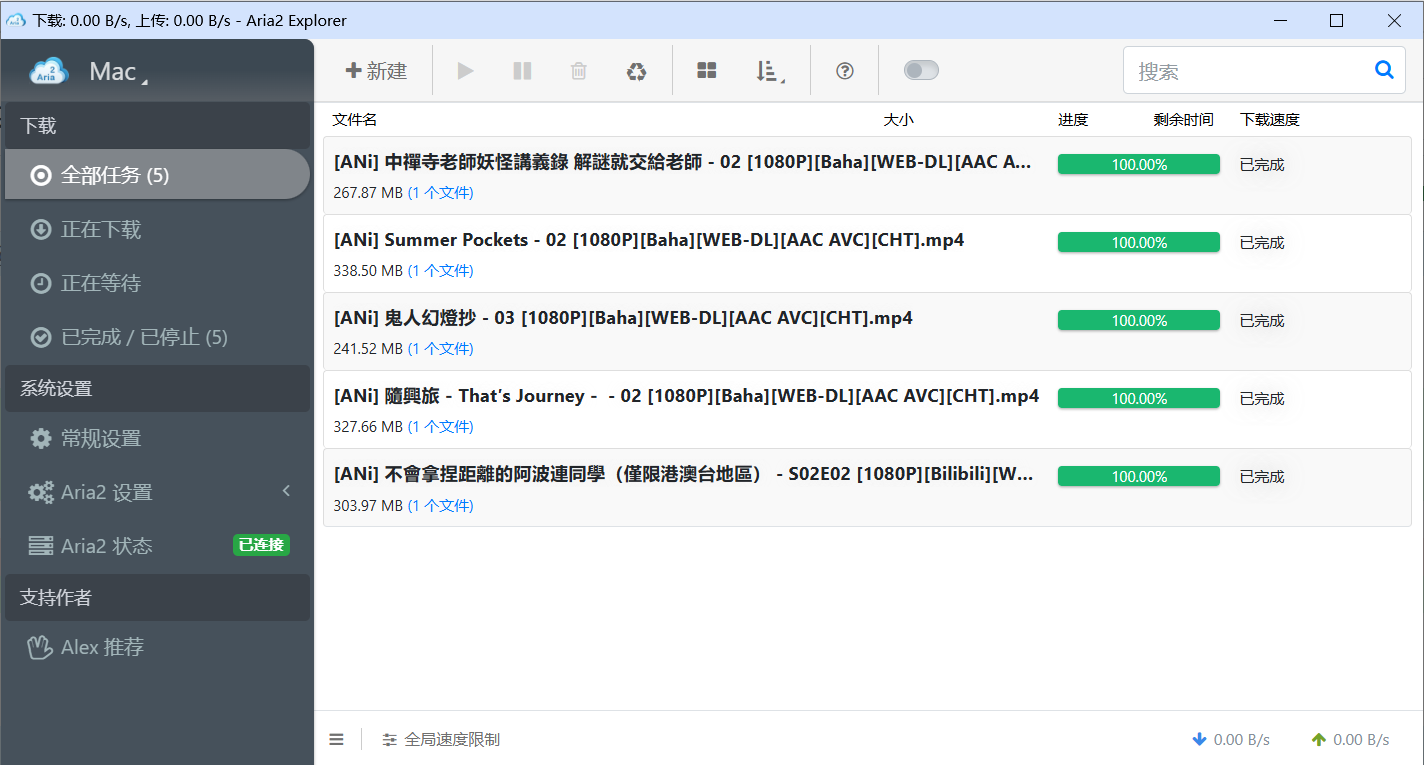Click the Aria2 cloud logo icon
The image size is (1424, 765).
(48, 71)
